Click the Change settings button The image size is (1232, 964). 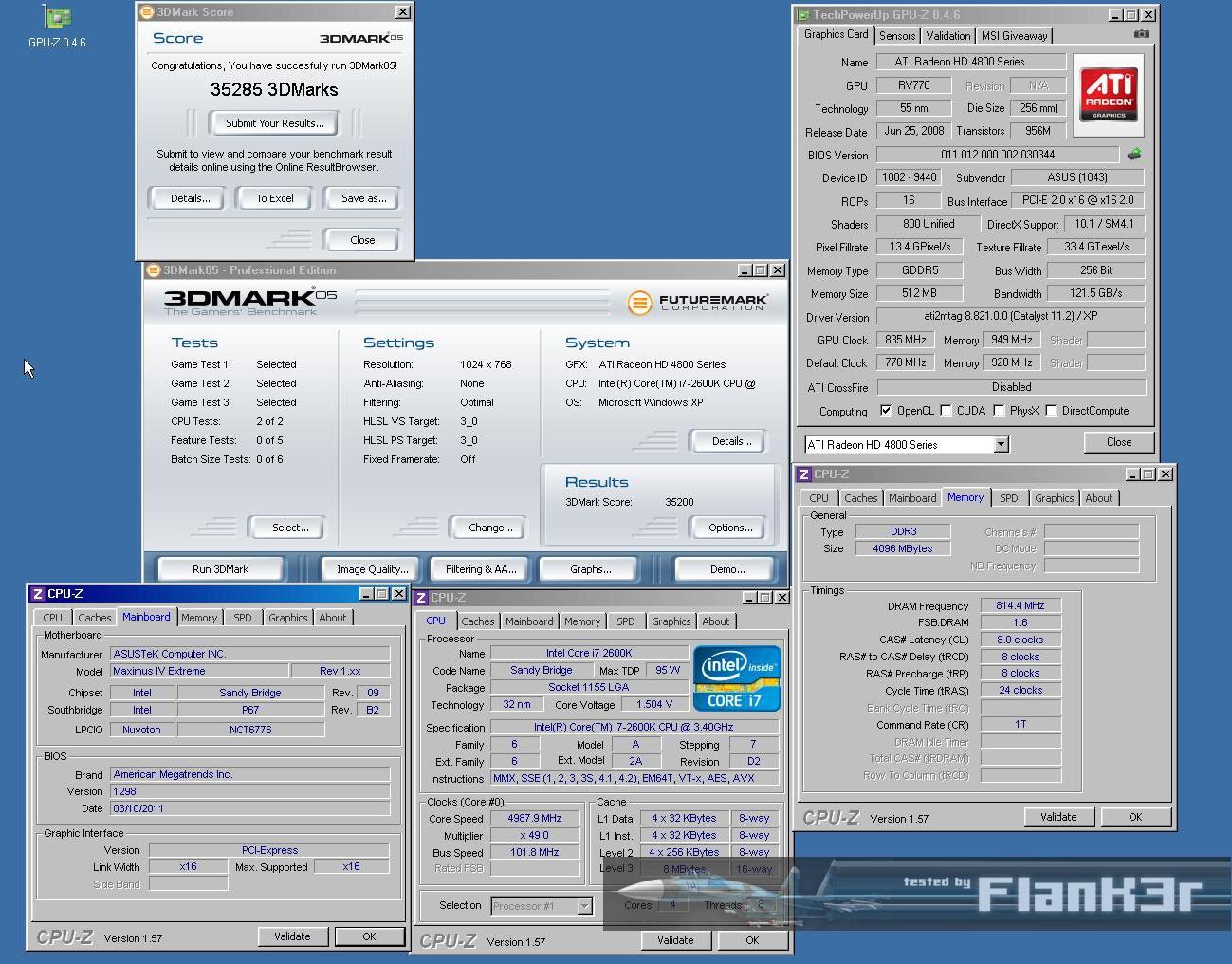pyautogui.click(x=489, y=528)
